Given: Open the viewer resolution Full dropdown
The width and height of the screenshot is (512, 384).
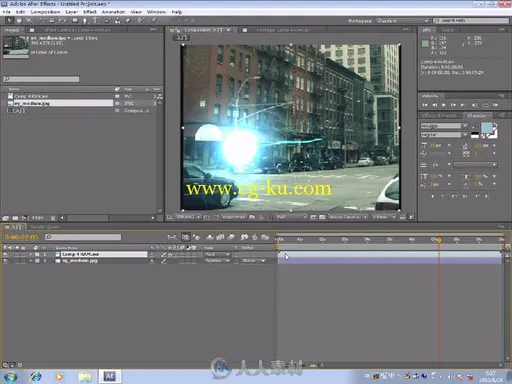Looking at the screenshot, I should pos(291,217).
